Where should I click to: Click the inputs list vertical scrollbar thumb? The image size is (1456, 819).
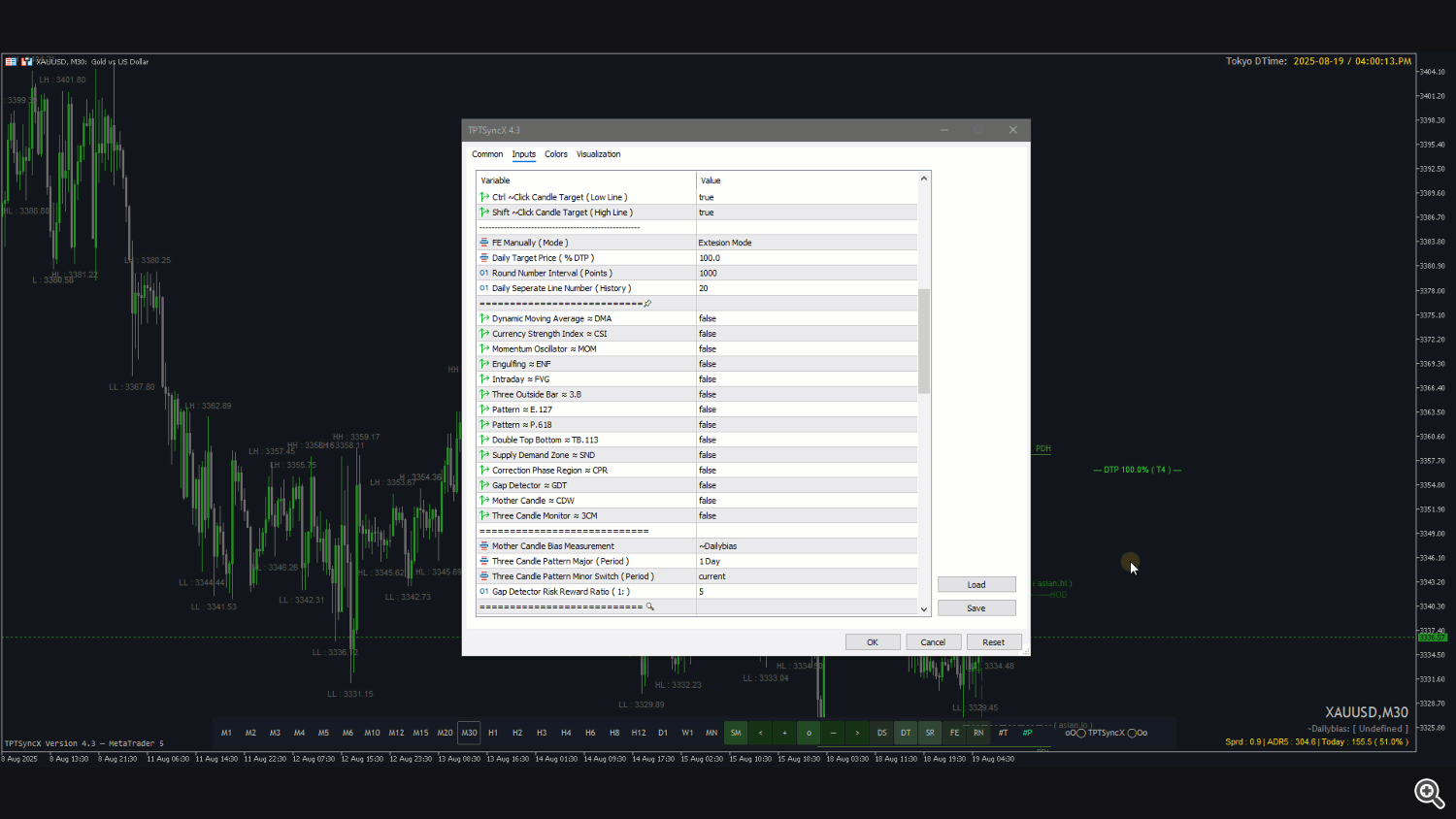[924, 340]
